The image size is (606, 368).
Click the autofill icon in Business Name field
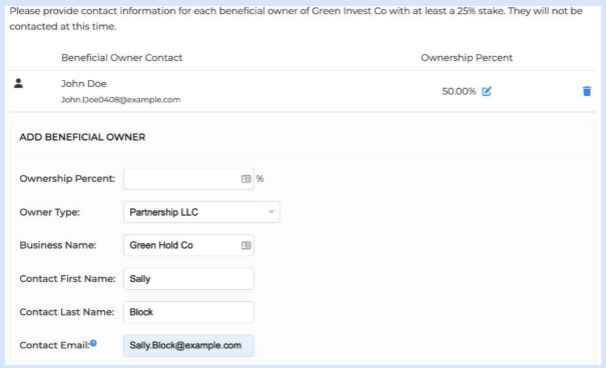coord(246,245)
